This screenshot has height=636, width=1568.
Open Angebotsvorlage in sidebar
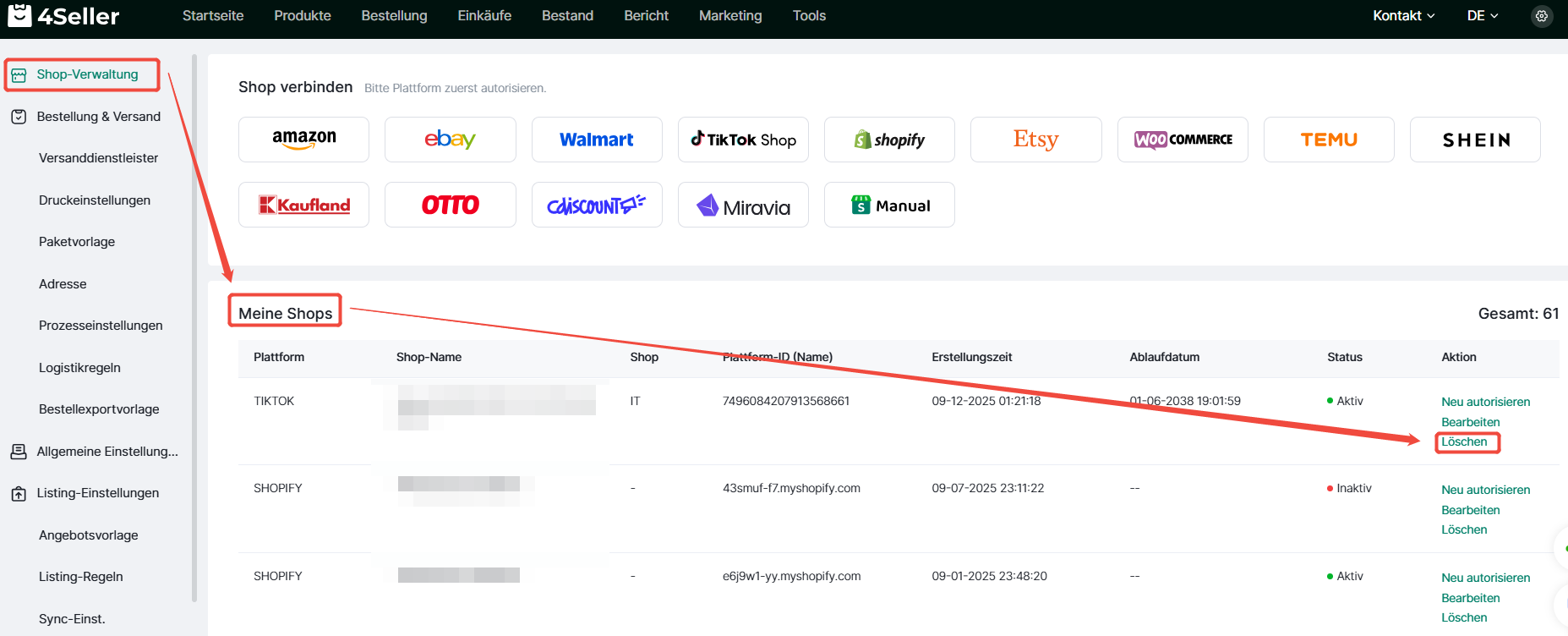pyautogui.click(x=88, y=535)
